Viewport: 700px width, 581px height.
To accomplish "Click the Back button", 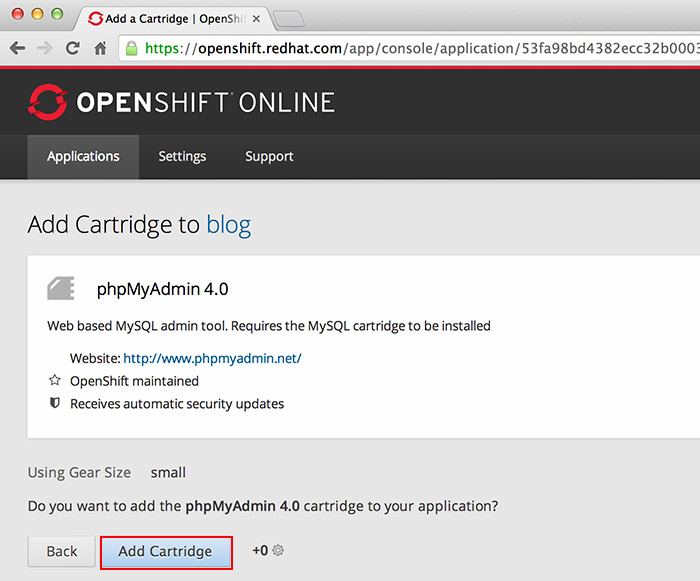I will (x=62, y=552).
